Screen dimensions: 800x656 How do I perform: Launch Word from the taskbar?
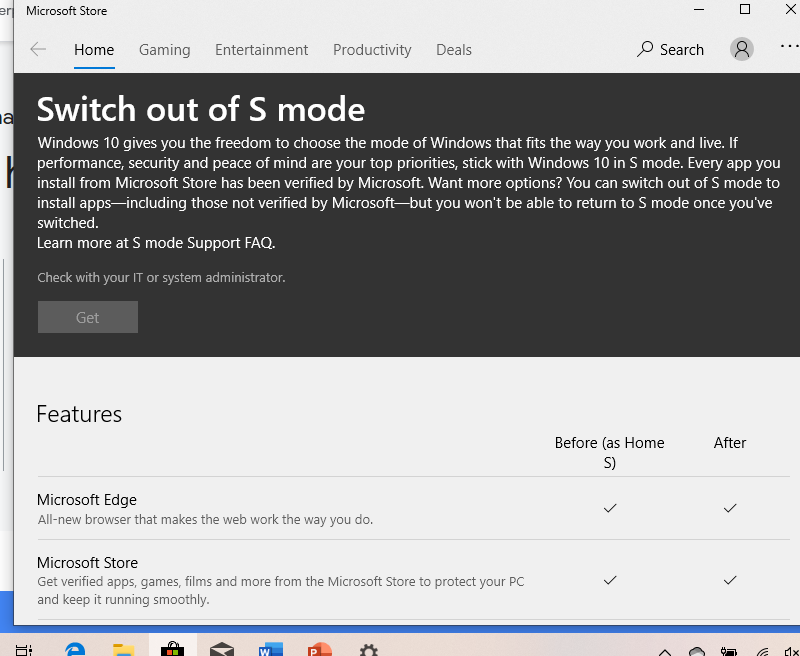270,649
